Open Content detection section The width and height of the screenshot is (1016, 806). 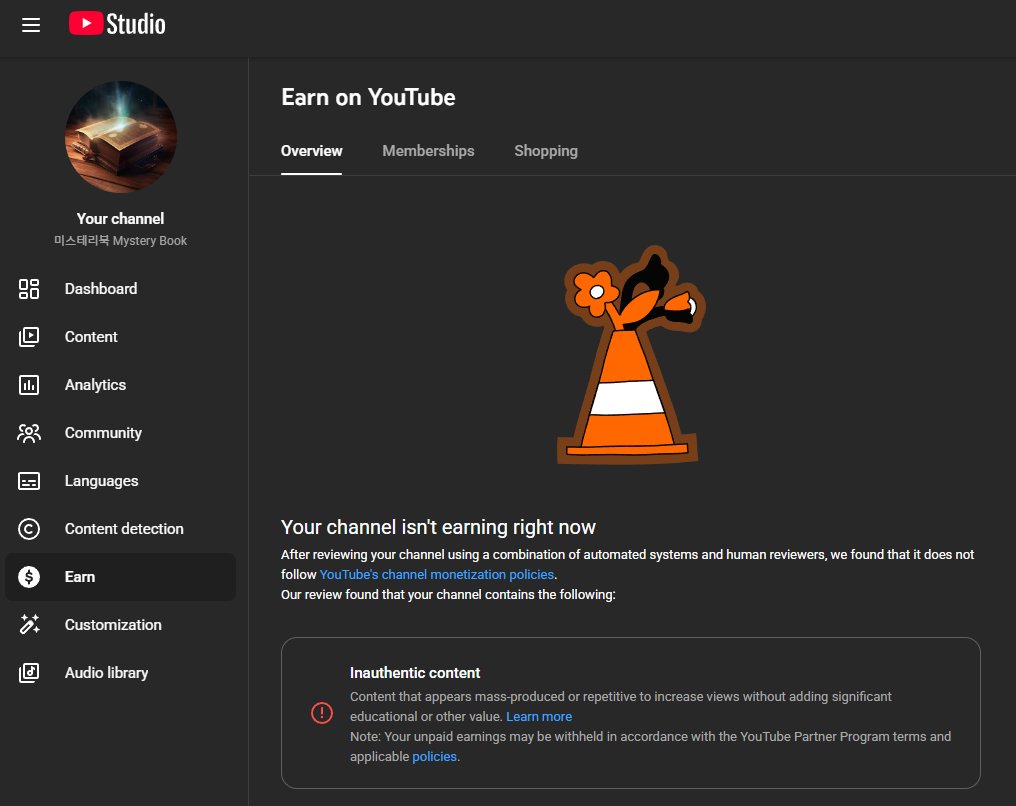coord(121,529)
